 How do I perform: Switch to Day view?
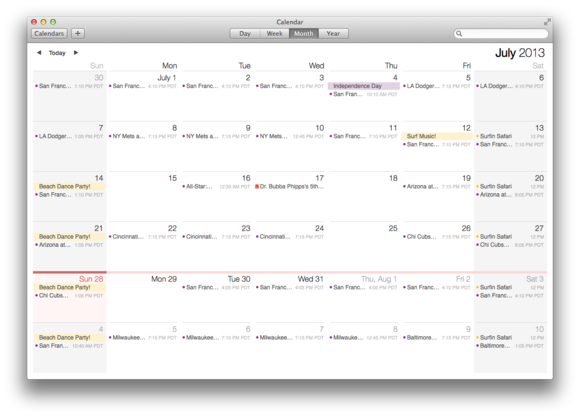(245, 34)
